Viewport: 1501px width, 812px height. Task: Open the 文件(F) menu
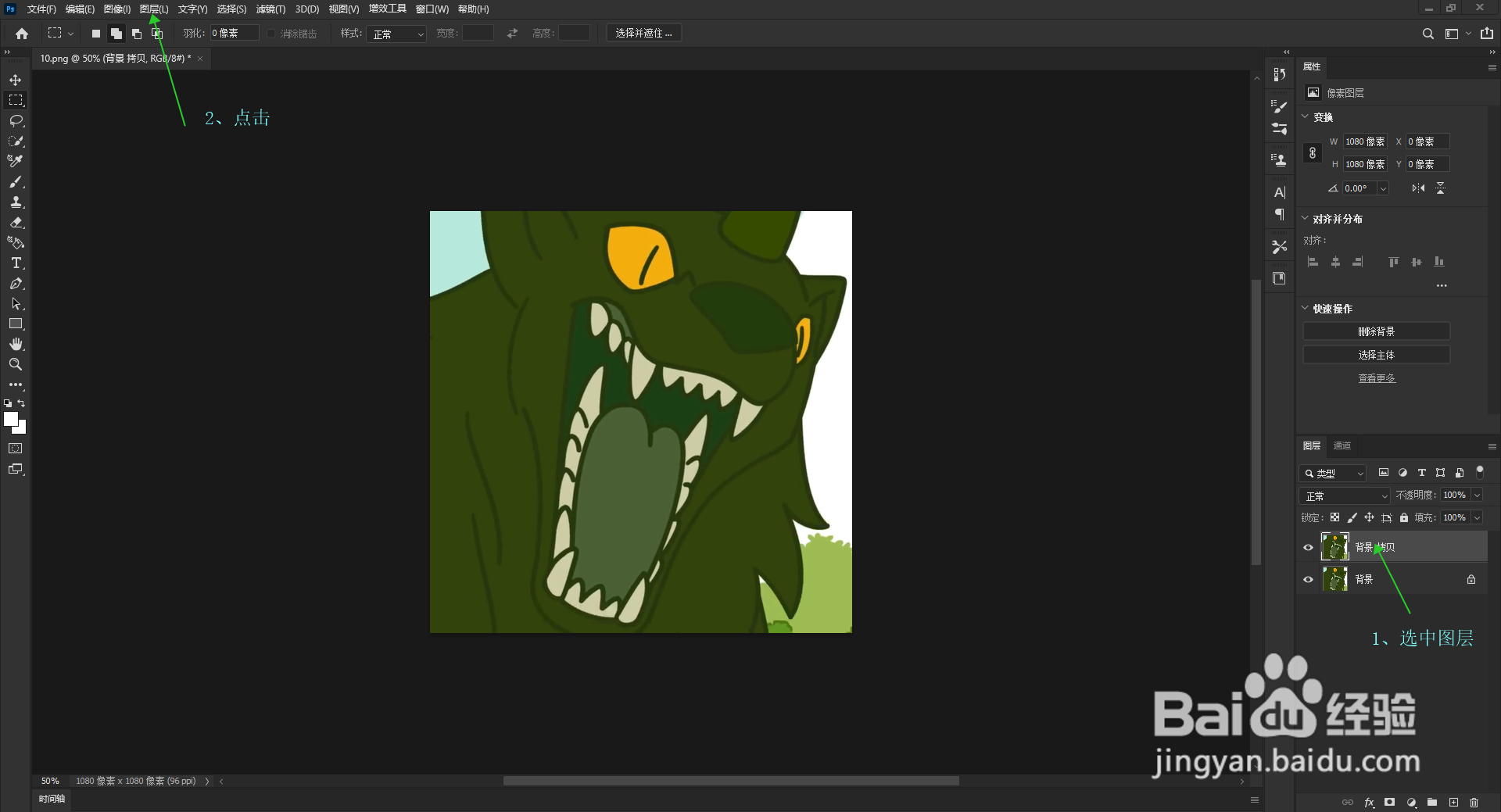[x=41, y=9]
